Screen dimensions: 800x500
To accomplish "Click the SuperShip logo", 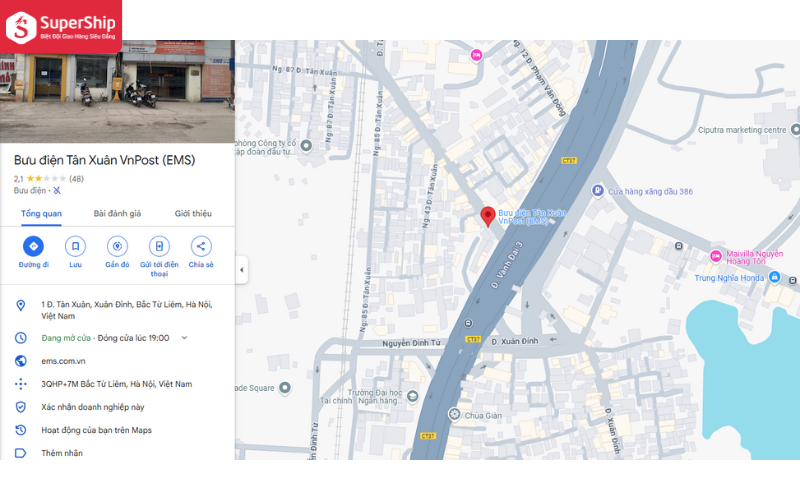I will tap(61, 27).
